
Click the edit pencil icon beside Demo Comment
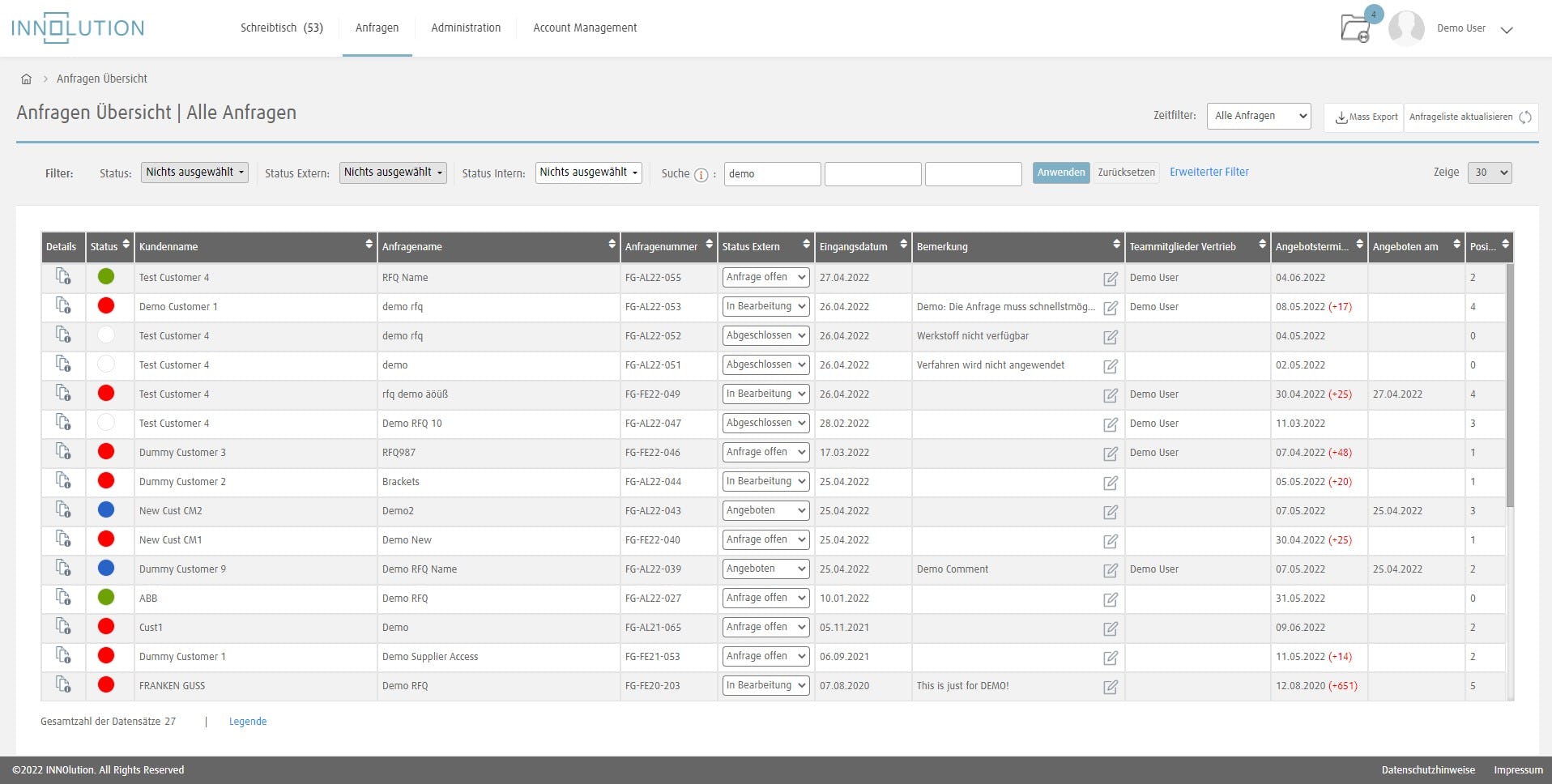[x=1110, y=569]
